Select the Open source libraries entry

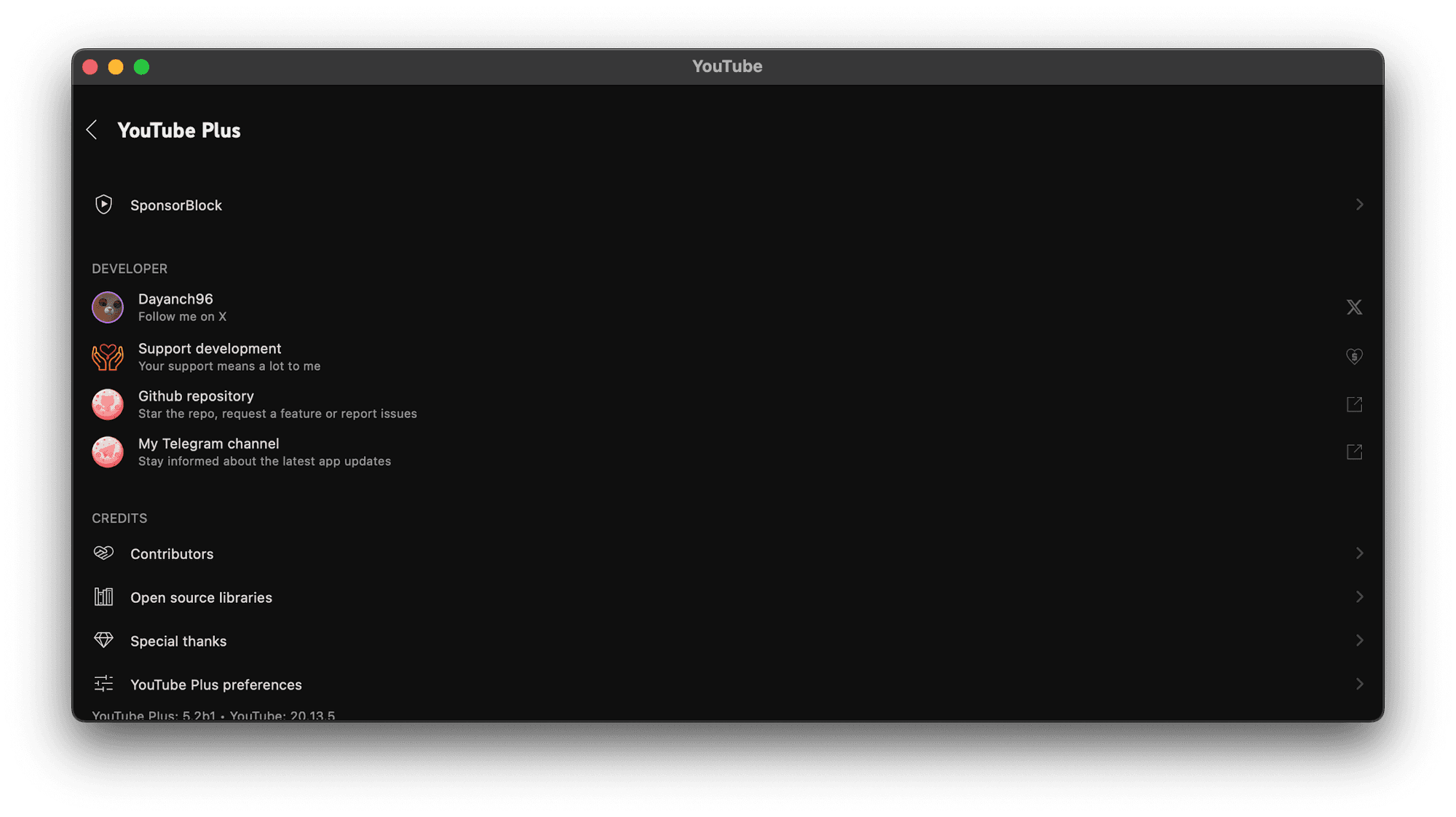(x=728, y=597)
